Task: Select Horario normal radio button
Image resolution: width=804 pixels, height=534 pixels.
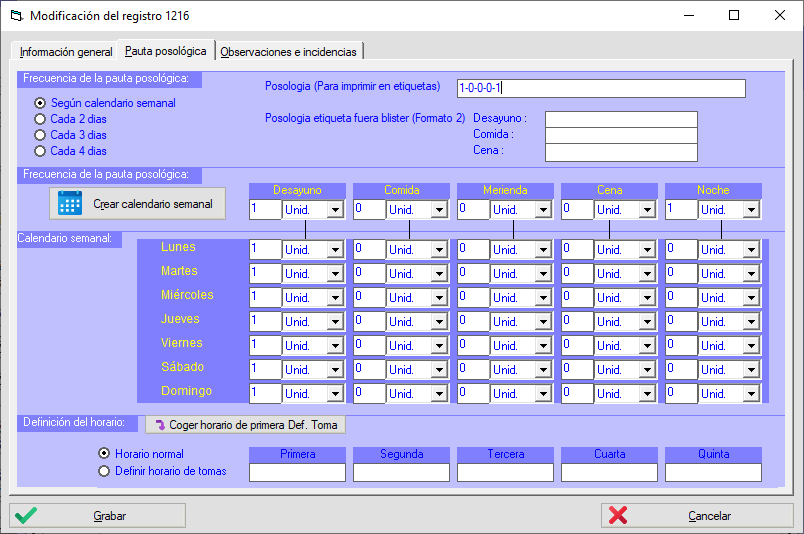Action: click(104, 454)
